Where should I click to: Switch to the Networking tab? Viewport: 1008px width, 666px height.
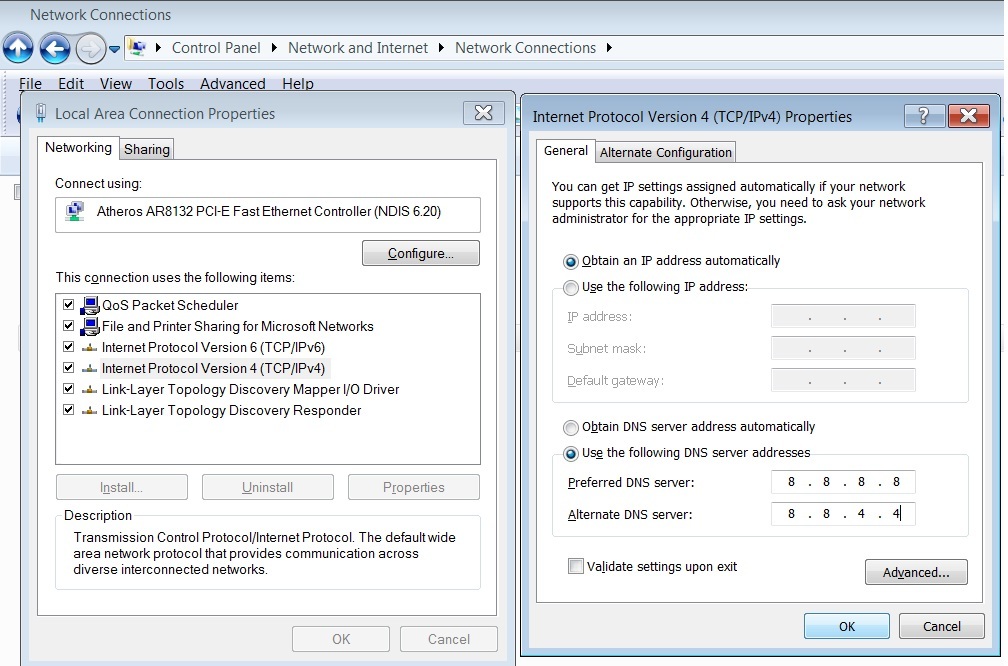78,147
